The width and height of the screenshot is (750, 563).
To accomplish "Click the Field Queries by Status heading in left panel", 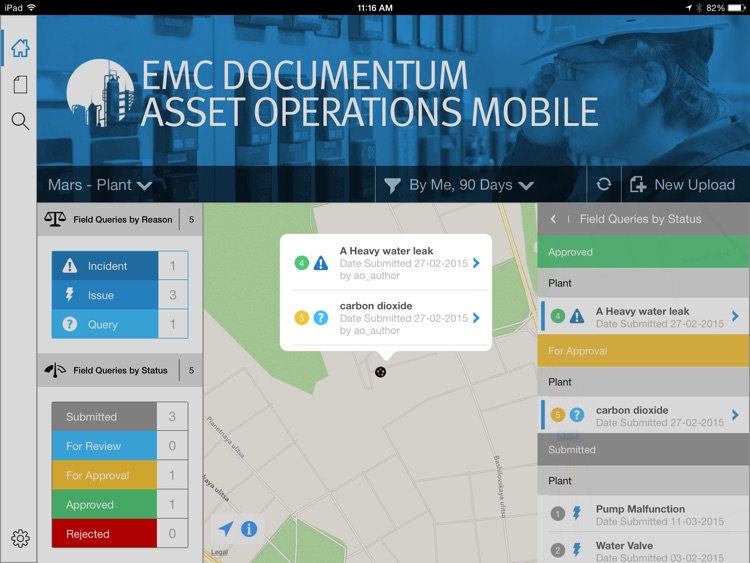I will pos(120,370).
